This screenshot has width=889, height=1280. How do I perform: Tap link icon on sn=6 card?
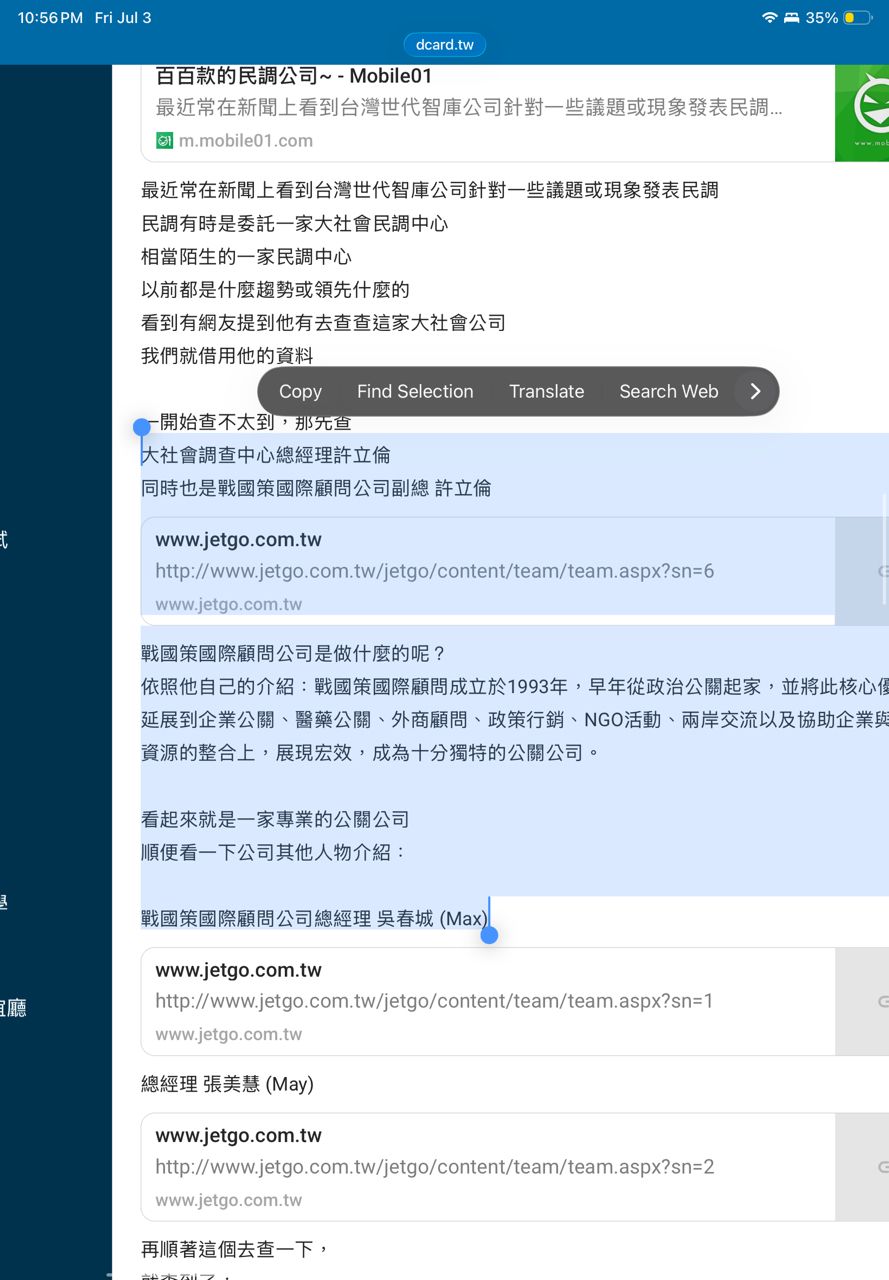tap(882, 571)
